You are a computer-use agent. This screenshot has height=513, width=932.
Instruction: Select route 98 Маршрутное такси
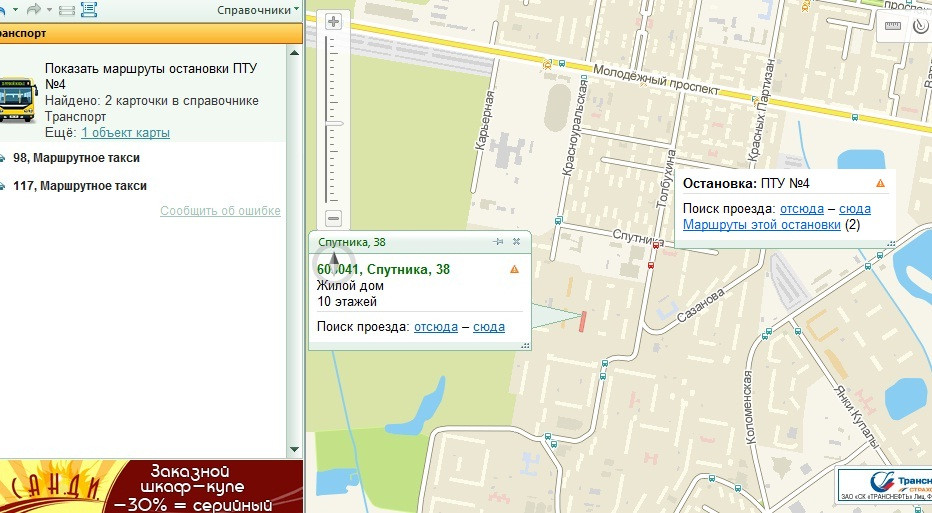click(x=76, y=158)
